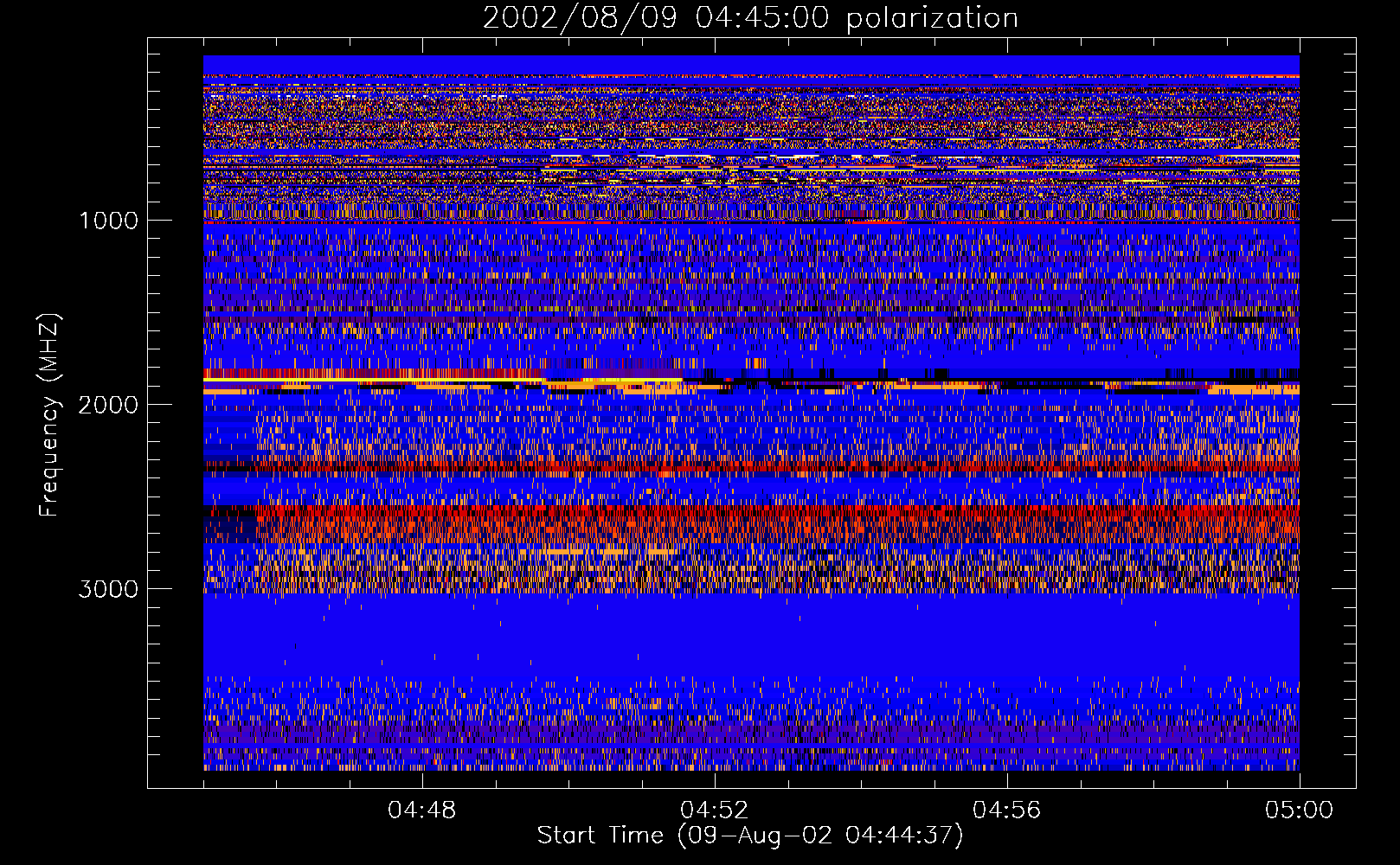The width and height of the screenshot is (1400, 865).
Task: Click the '05:00' time tick label
Action: tap(1300, 811)
